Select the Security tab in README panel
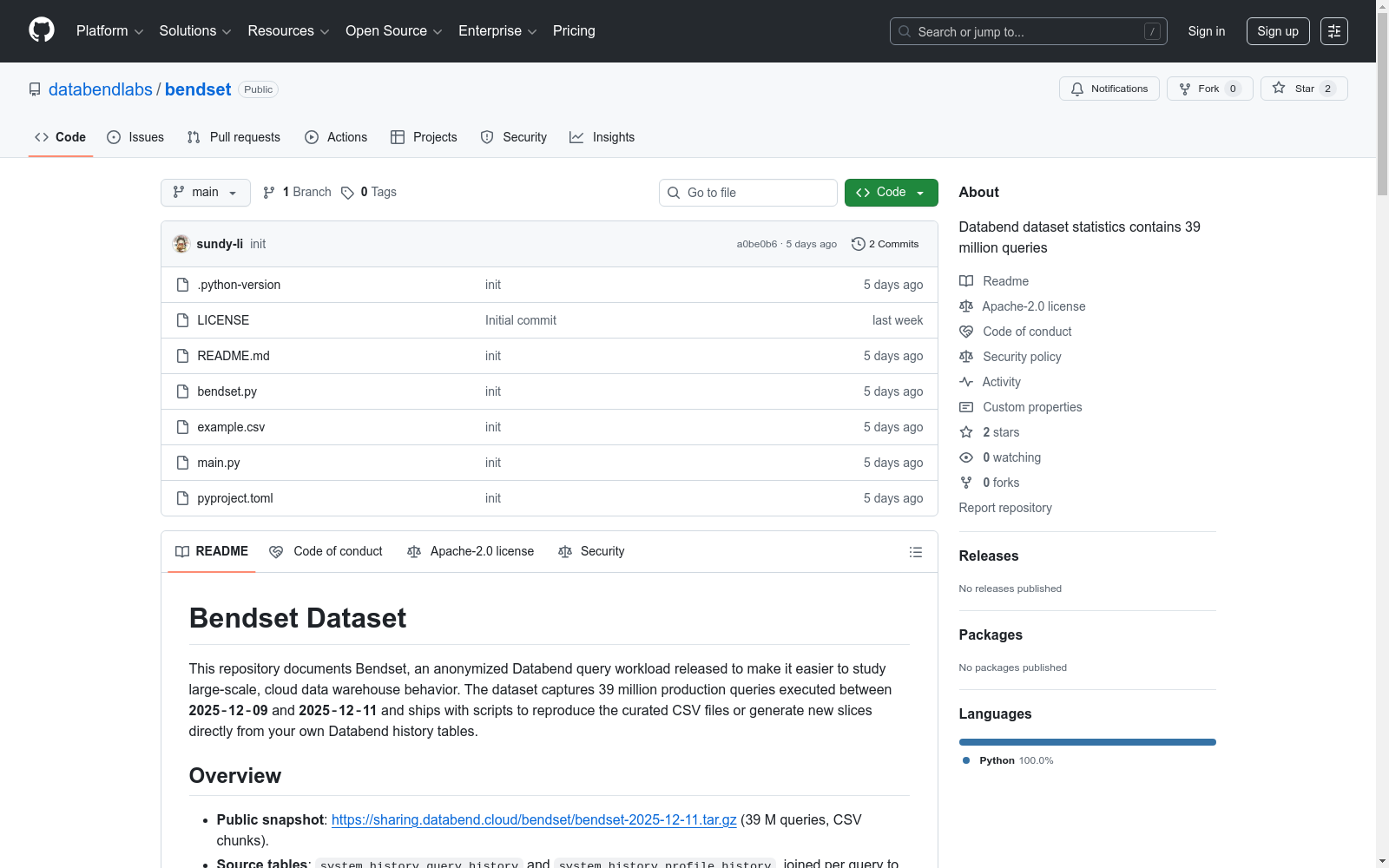The width and height of the screenshot is (1389, 868). [591, 551]
